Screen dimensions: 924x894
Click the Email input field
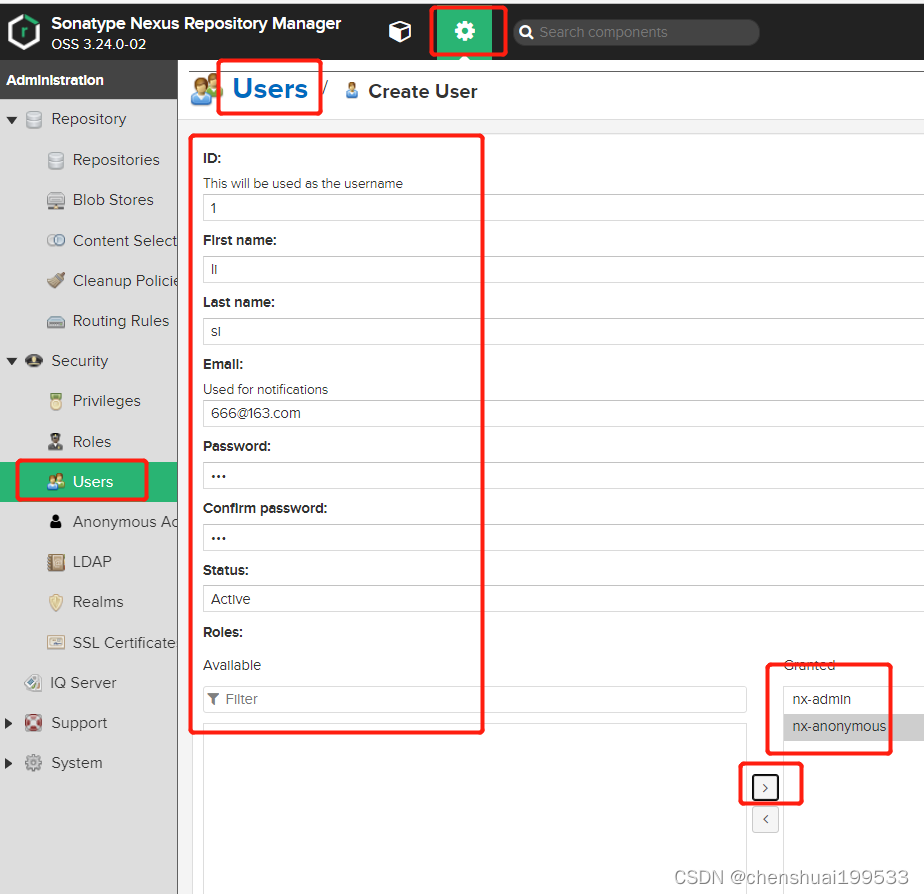563,413
